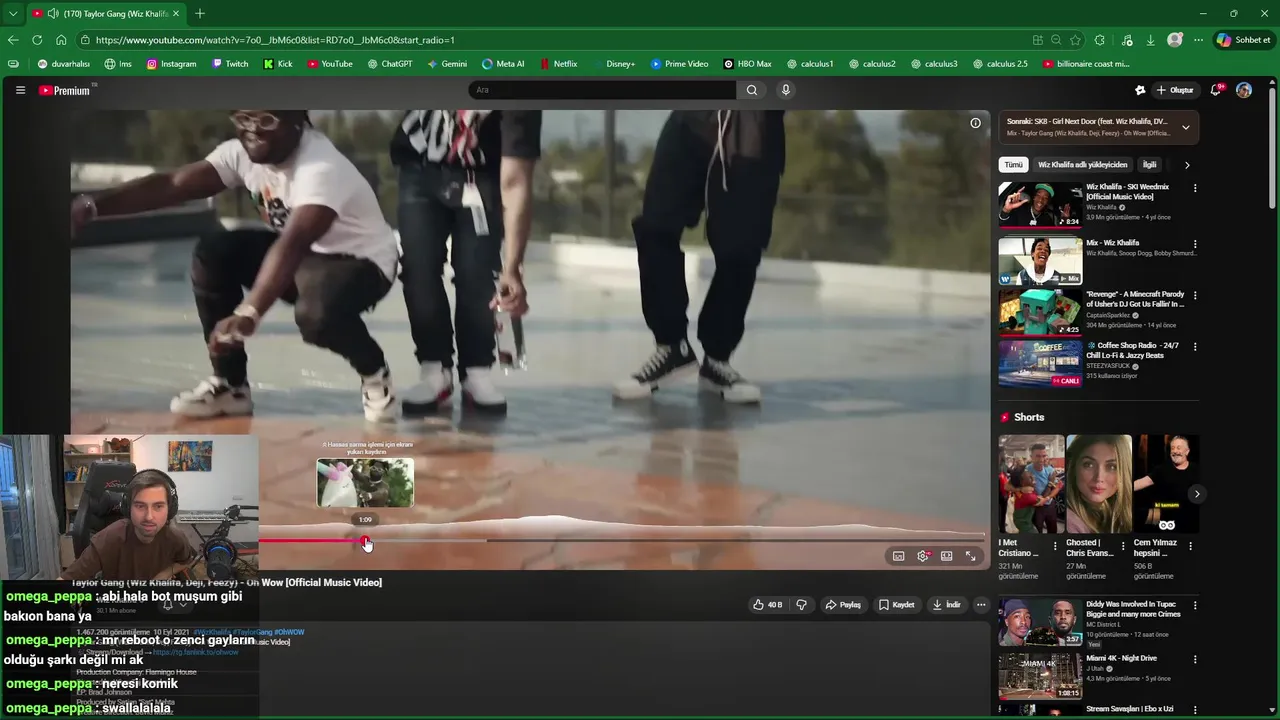Click the Kaydet save button
The width and height of the screenshot is (1280, 720).
tap(896, 604)
